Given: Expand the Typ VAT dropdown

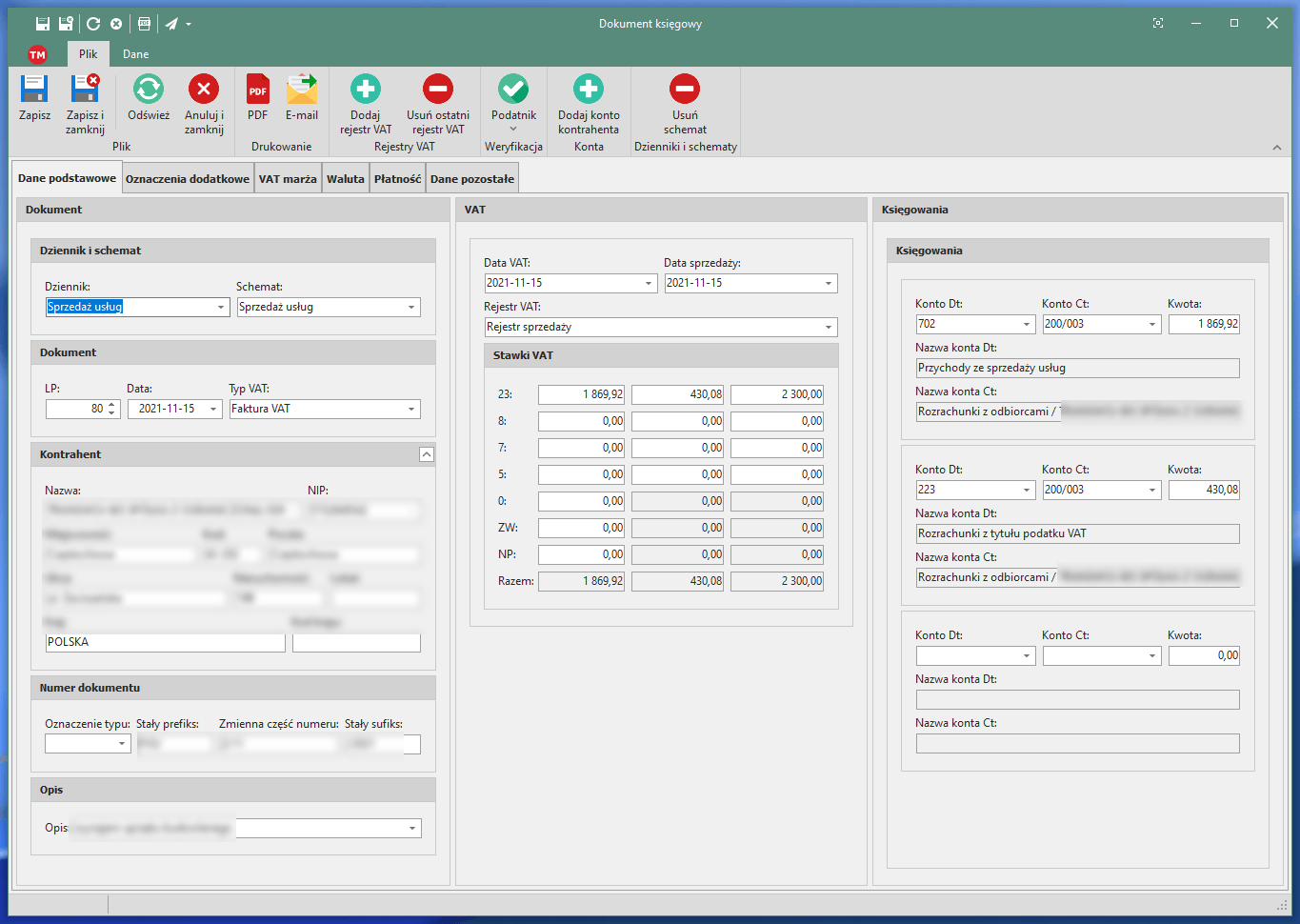Looking at the screenshot, I should click(411, 410).
